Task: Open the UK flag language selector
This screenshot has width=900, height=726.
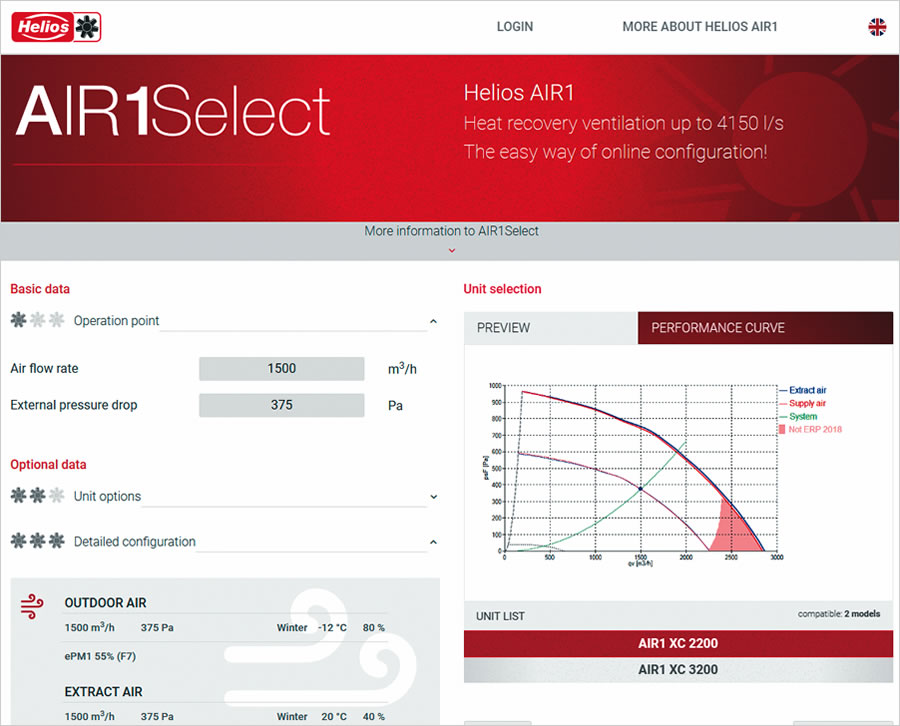Action: click(x=876, y=27)
